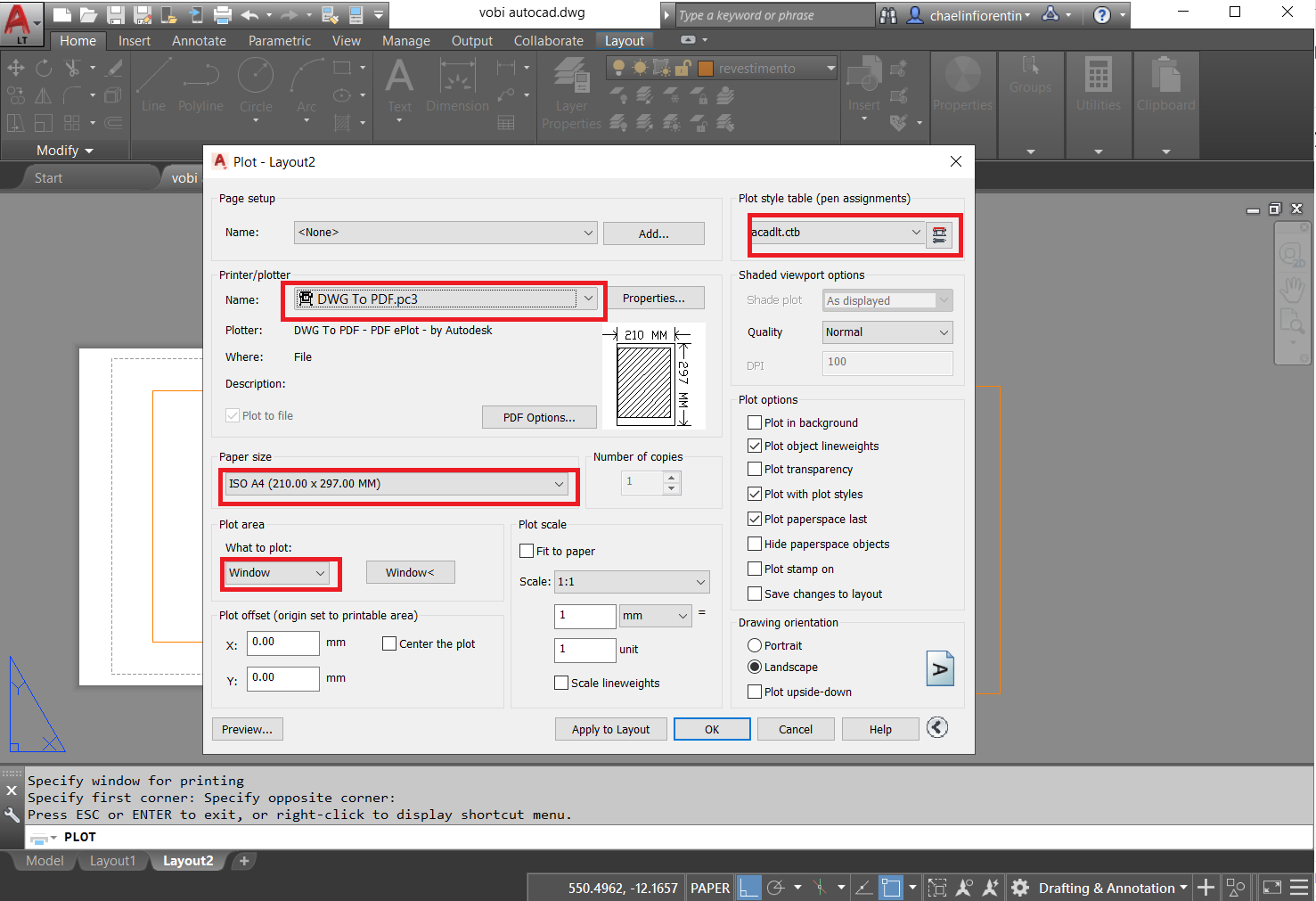The width and height of the screenshot is (1316, 901).
Task: Click the Add... page setup button
Action: pyautogui.click(x=654, y=233)
